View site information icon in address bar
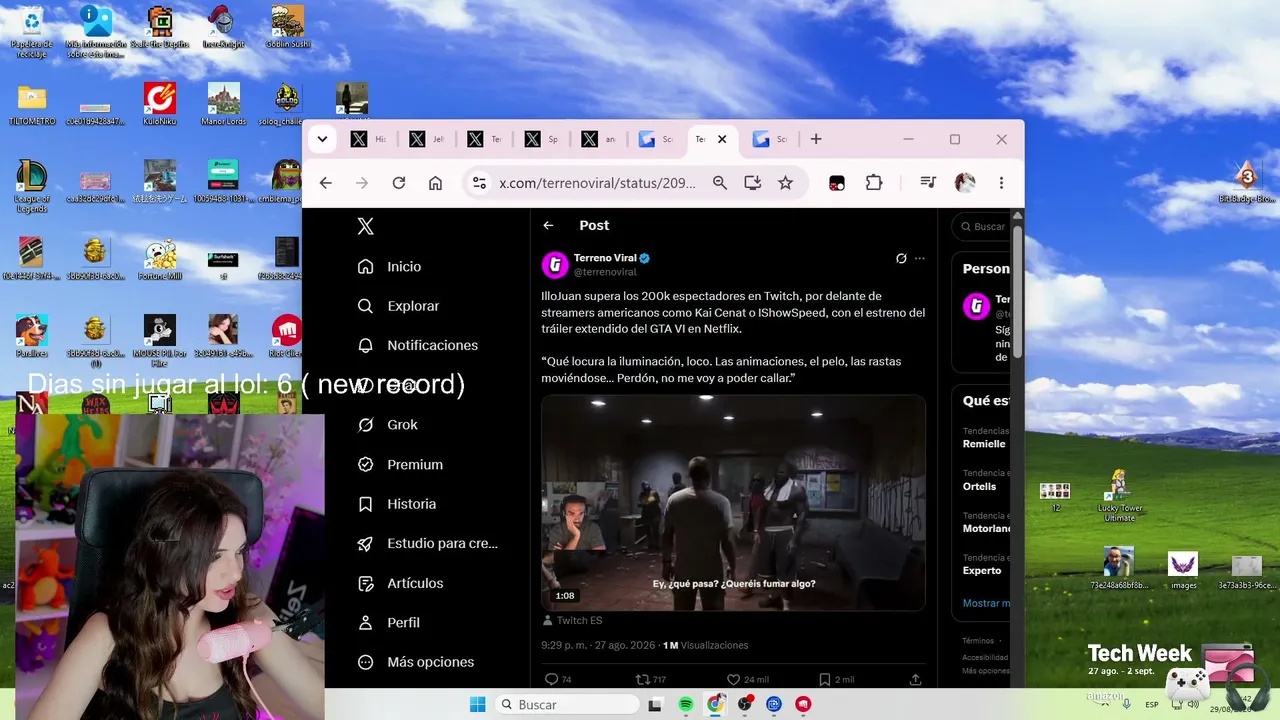 479,183
